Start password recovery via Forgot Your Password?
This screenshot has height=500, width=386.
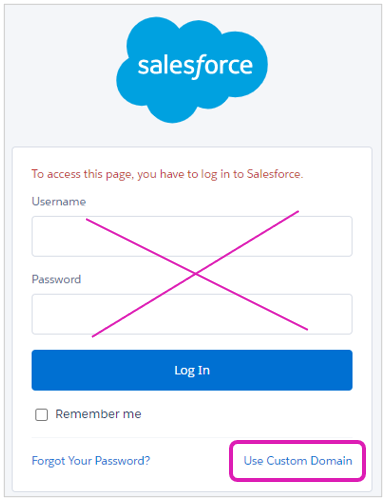(91, 461)
